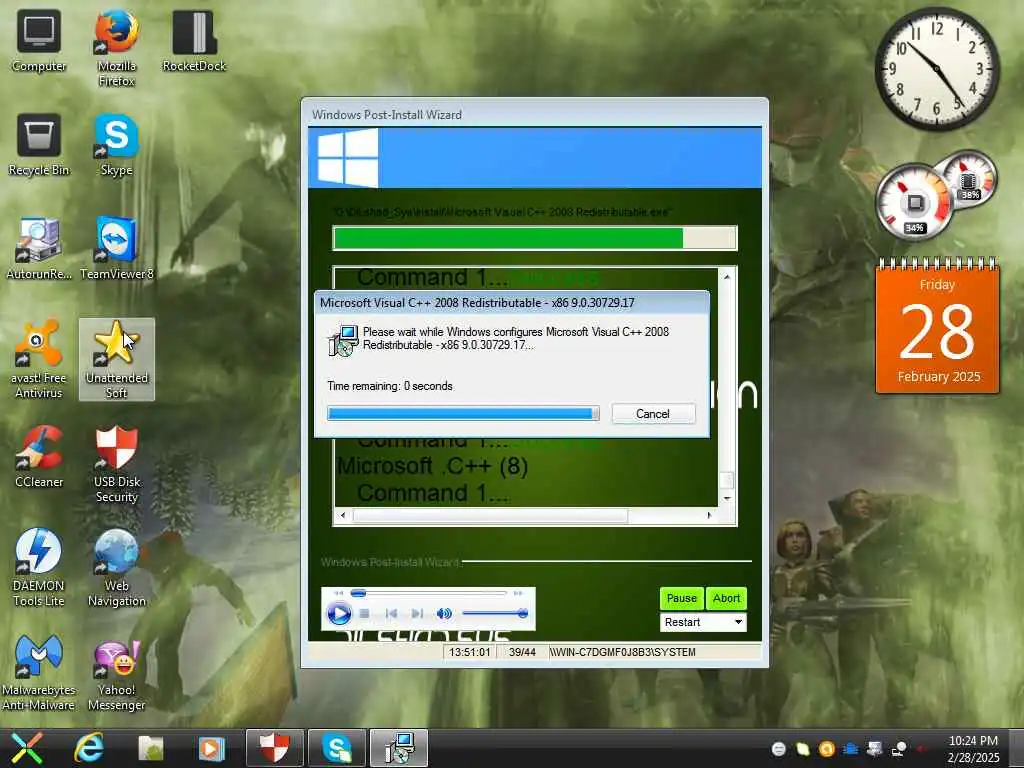Adjust the media player volume slider

(495, 613)
